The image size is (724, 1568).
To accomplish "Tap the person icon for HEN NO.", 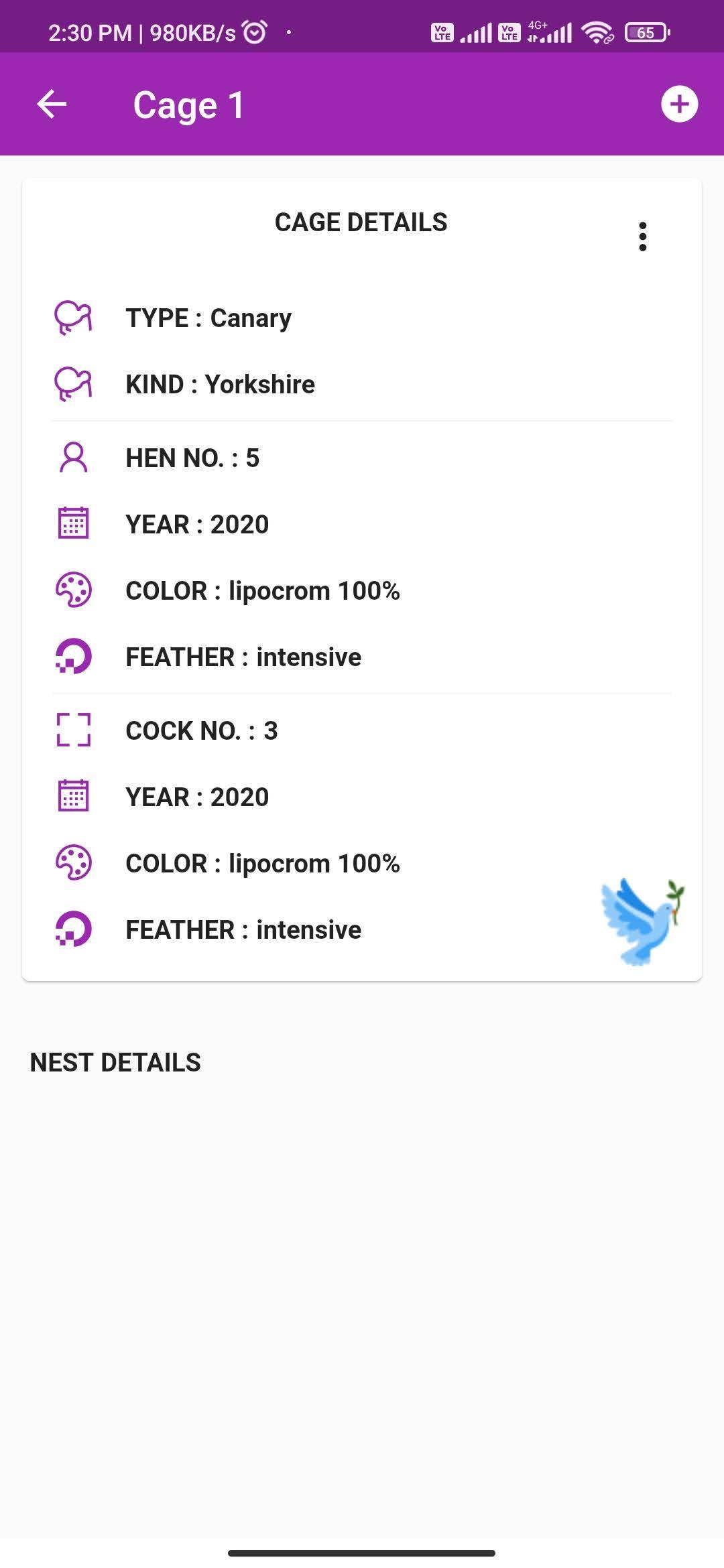I will (73, 458).
